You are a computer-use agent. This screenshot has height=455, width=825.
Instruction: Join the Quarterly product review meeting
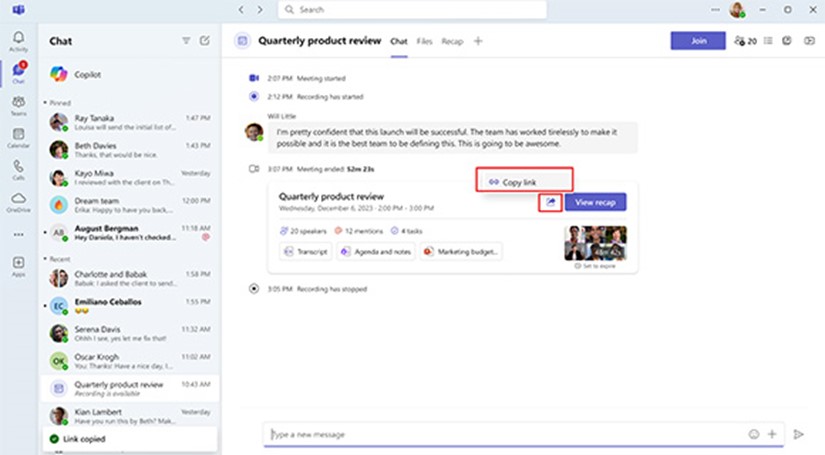pyautogui.click(x=698, y=41)
